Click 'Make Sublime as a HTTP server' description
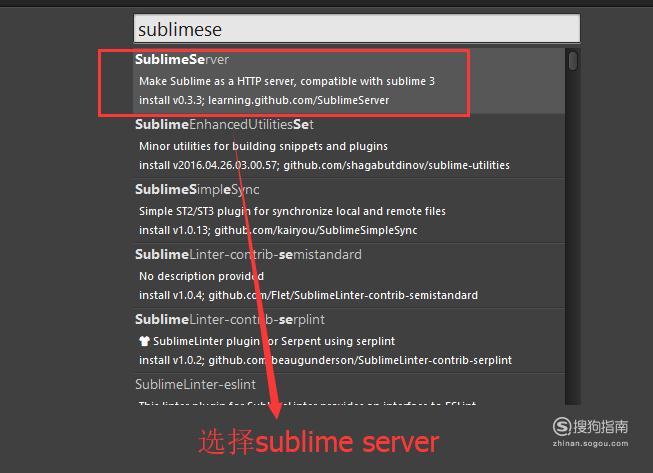The image size is (653, 473). [x=287, y=81]
